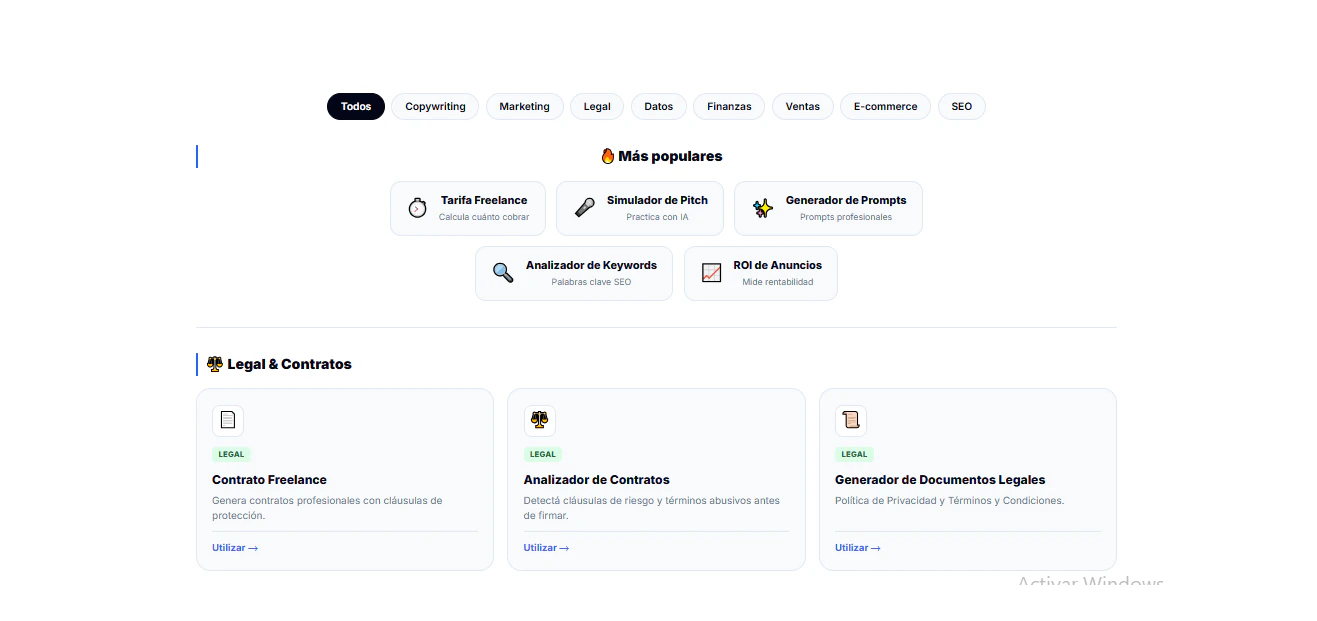Click the Contrato Freelance card title
This screenshot has height=621, width=1317.
(269, 480)
